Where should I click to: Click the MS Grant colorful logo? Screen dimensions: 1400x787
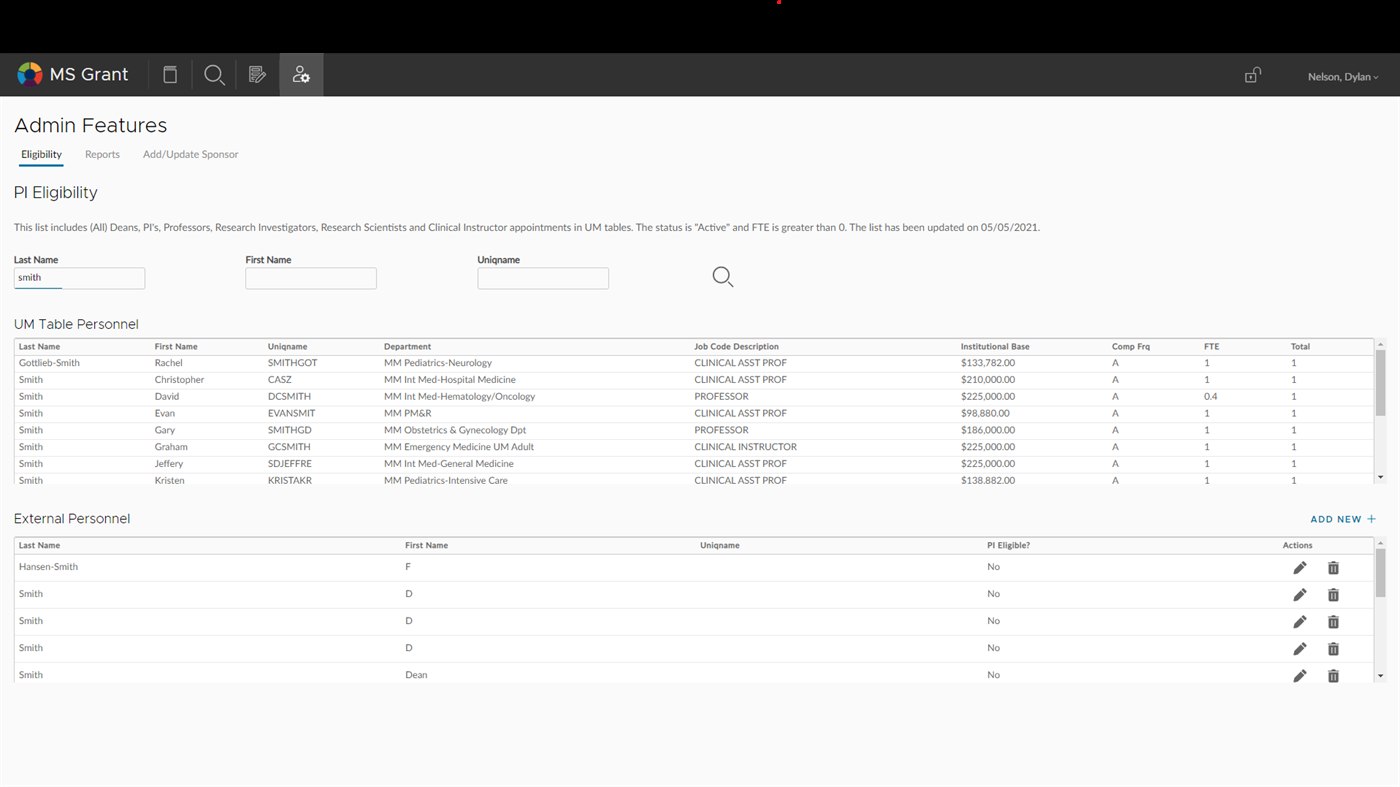coord(30,74)
